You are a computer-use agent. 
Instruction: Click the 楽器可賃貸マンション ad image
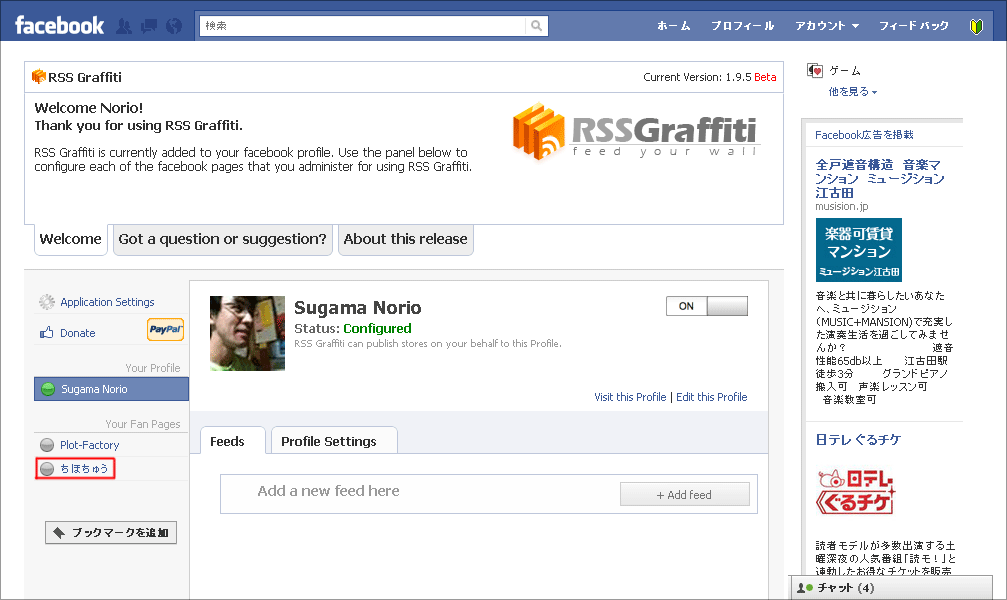tap(859, 250)
